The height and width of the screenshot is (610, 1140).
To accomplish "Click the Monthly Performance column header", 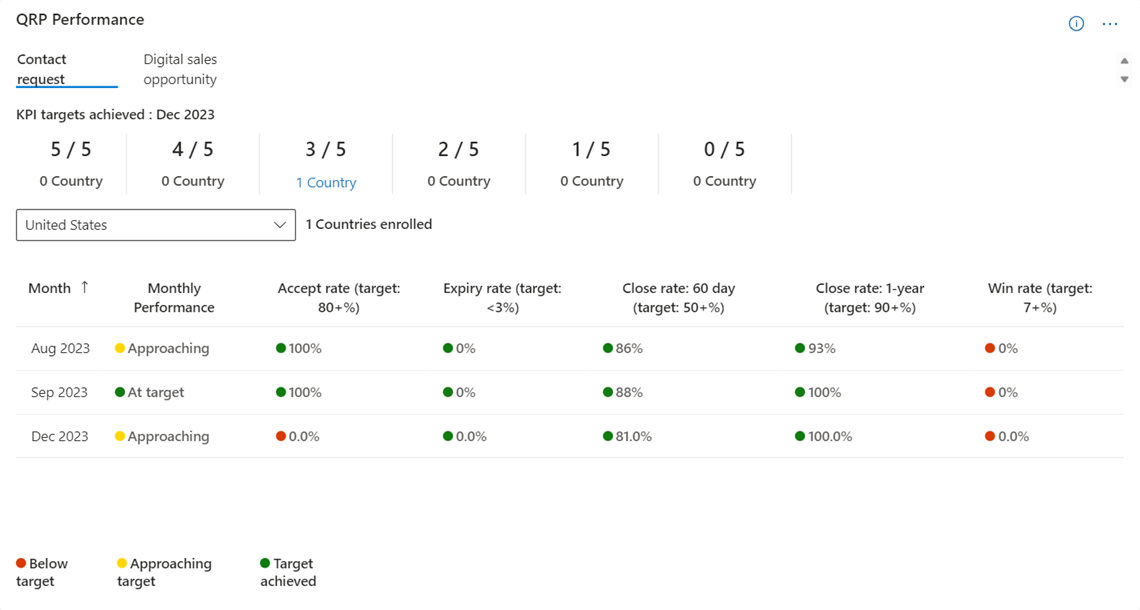I will (174, 297).
